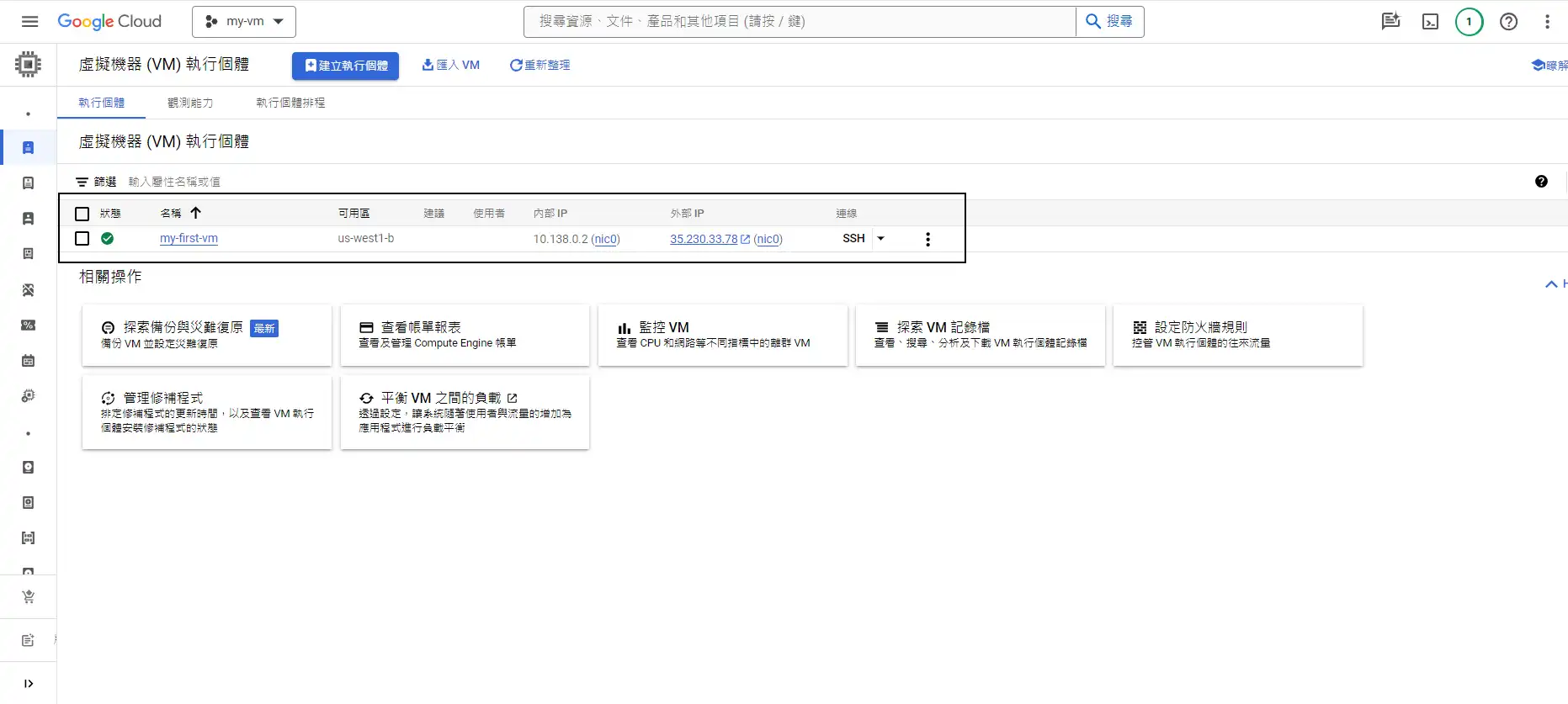Open the top-right three-dot settings menu

pyautogui.click(x=1547, y=22)
